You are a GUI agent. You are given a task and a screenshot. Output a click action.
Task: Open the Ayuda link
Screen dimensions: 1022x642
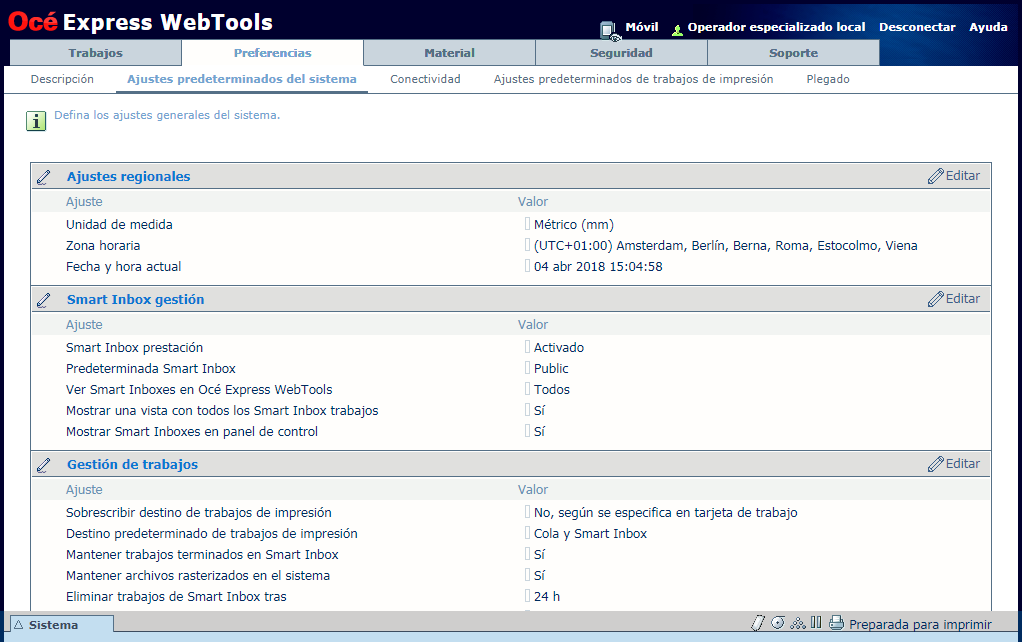[988, 27]
